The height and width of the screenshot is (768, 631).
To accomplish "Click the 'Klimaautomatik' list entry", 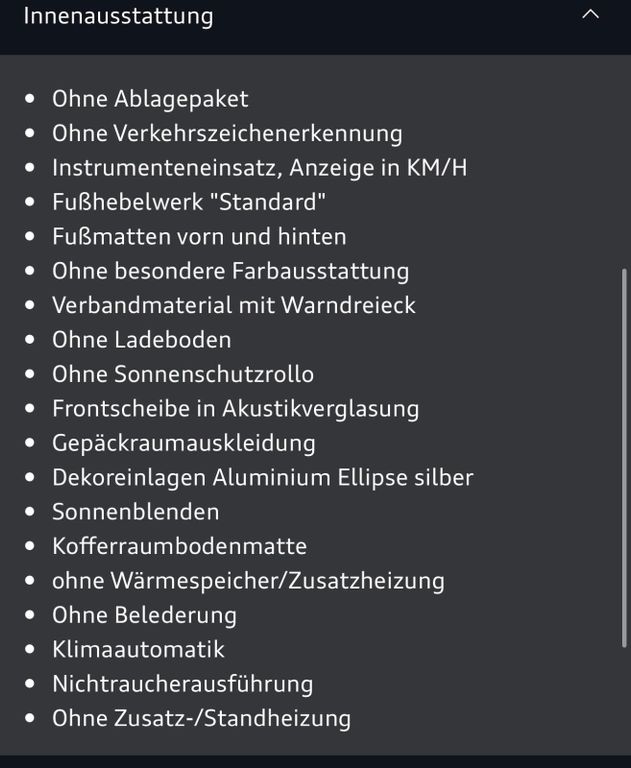I will (138, 649).
